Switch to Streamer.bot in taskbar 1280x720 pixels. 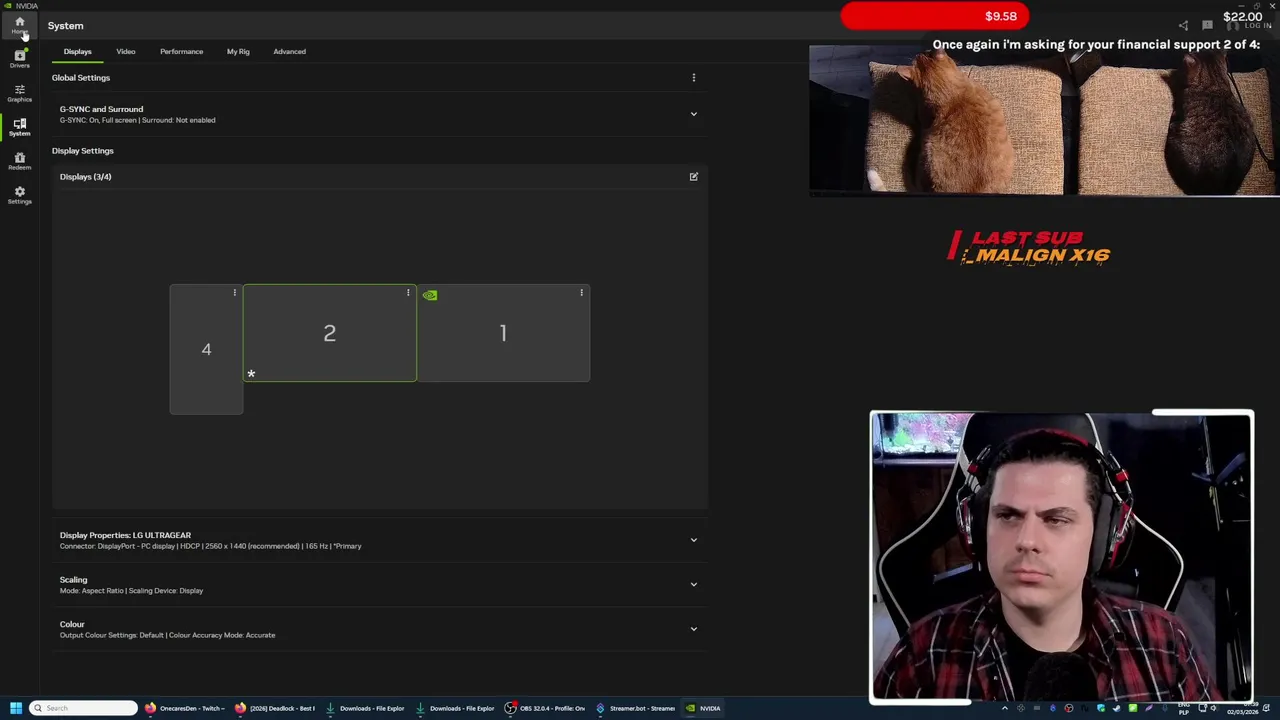click(635, 708)
